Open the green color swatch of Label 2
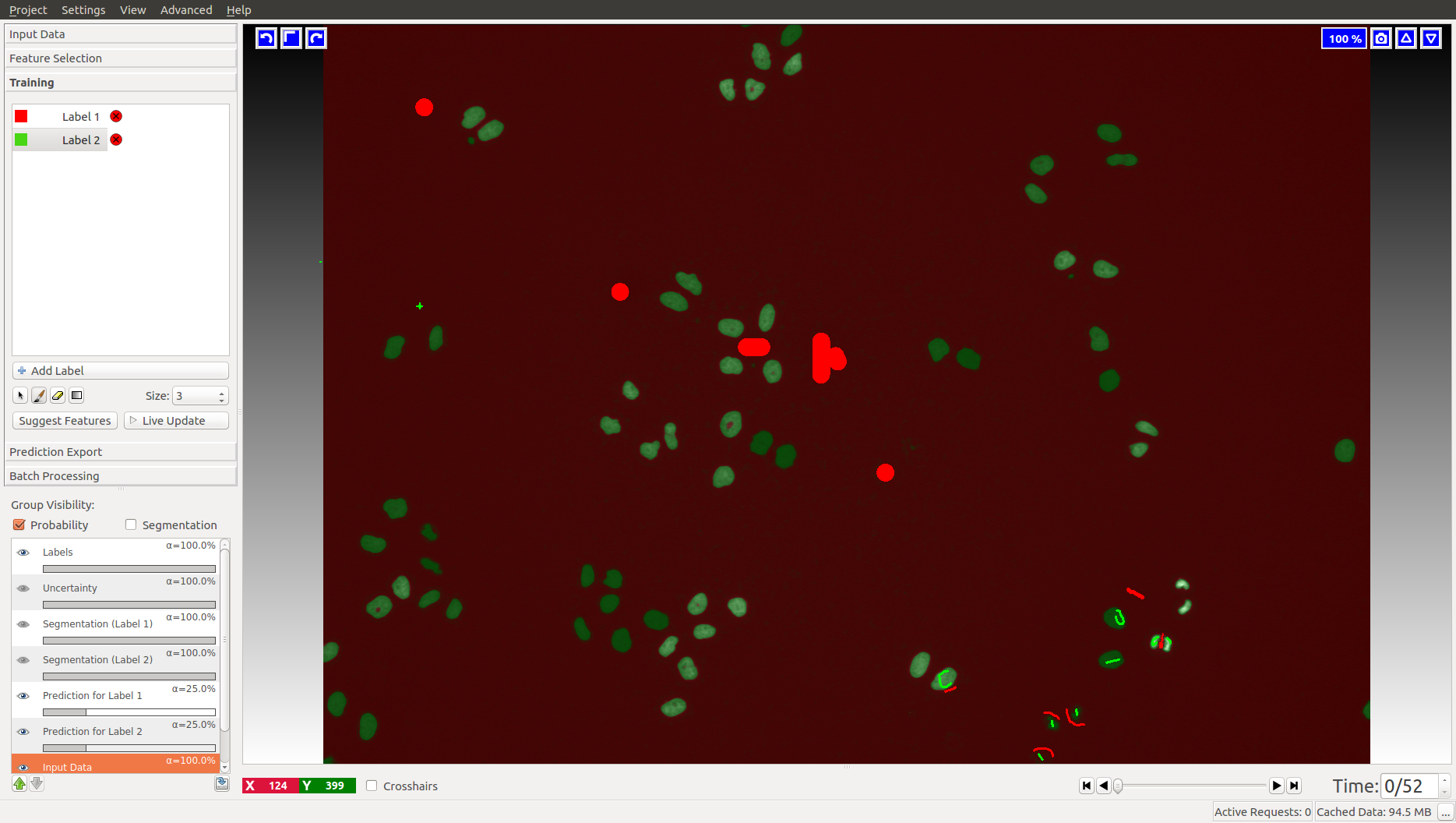This screenshot has width=1456, height=823. click(x=21, y=140)
